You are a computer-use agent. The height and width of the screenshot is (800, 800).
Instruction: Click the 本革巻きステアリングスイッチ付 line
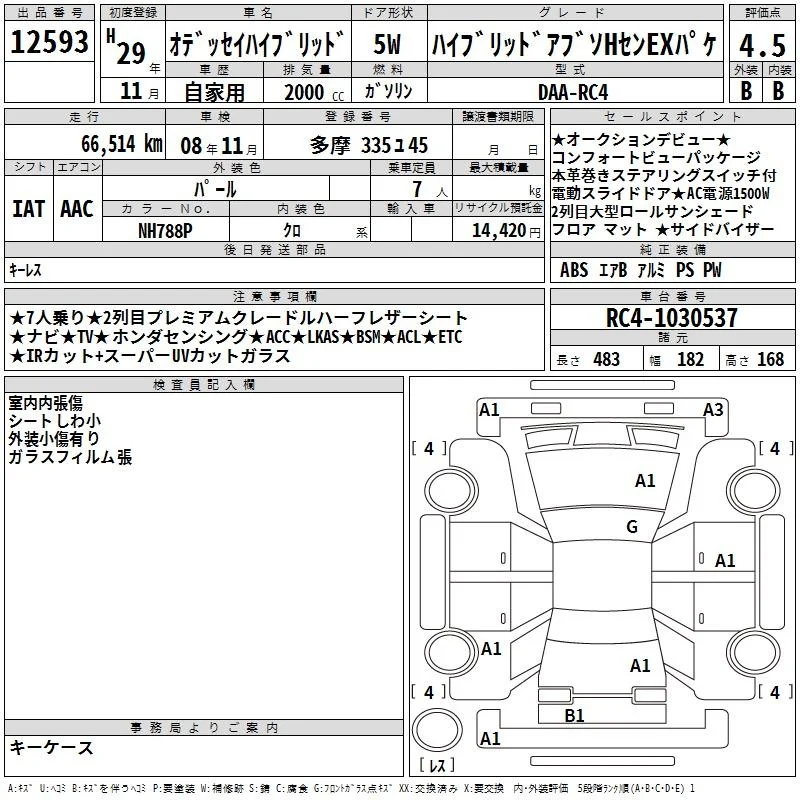(664, 175)
